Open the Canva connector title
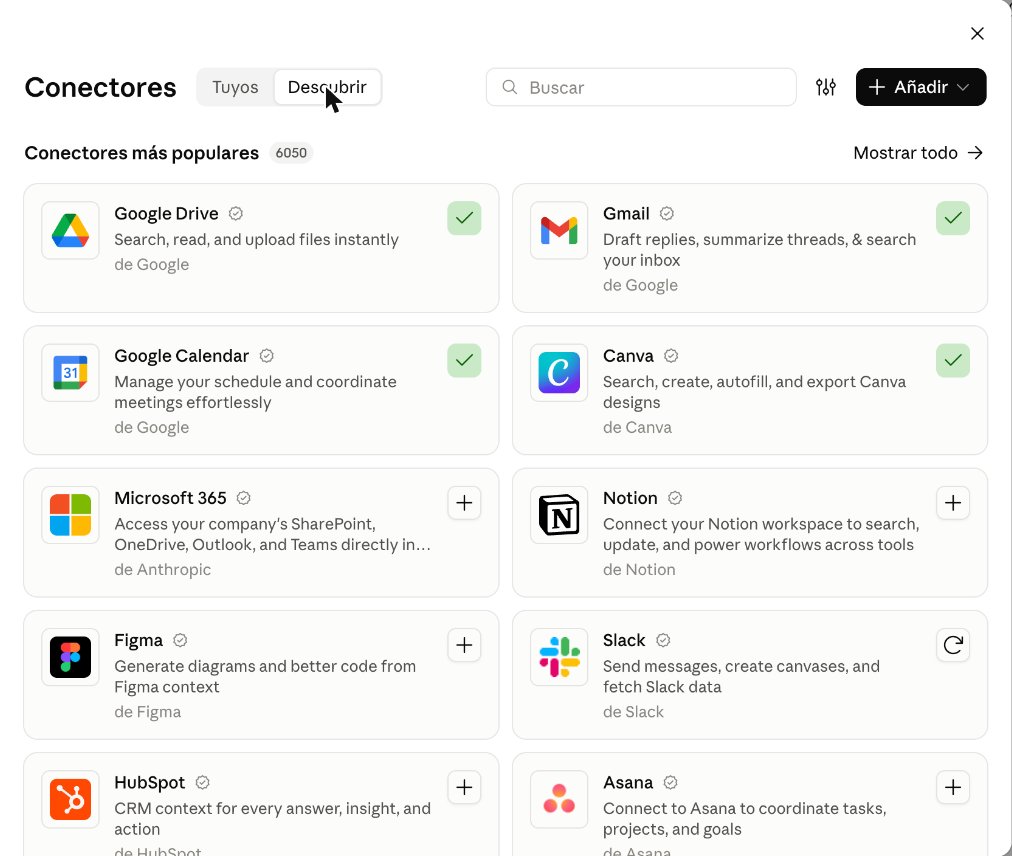The height and width of the screenshot is (856, 1012). [x=628, y=356]
